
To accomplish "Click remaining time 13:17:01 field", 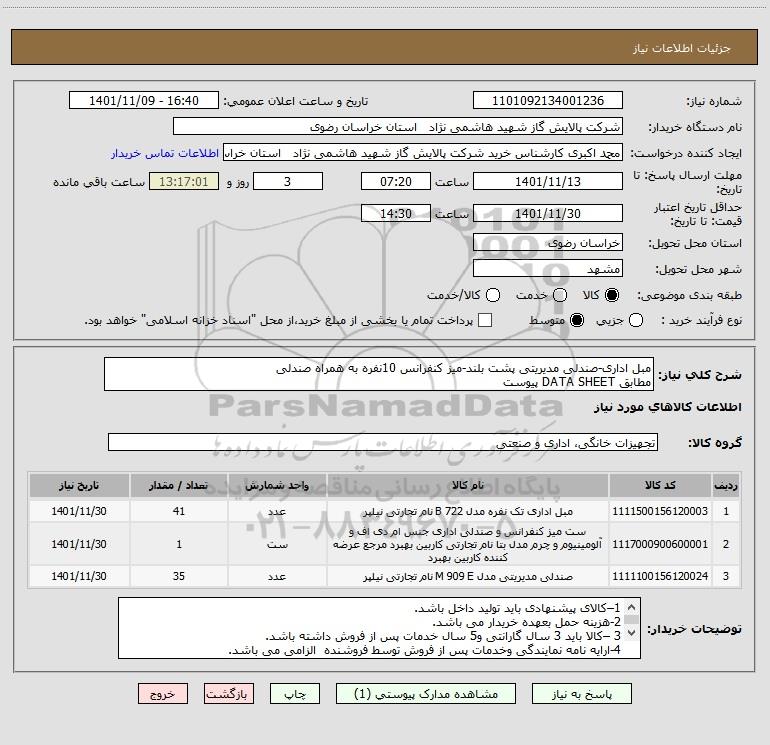I will 184,181.
